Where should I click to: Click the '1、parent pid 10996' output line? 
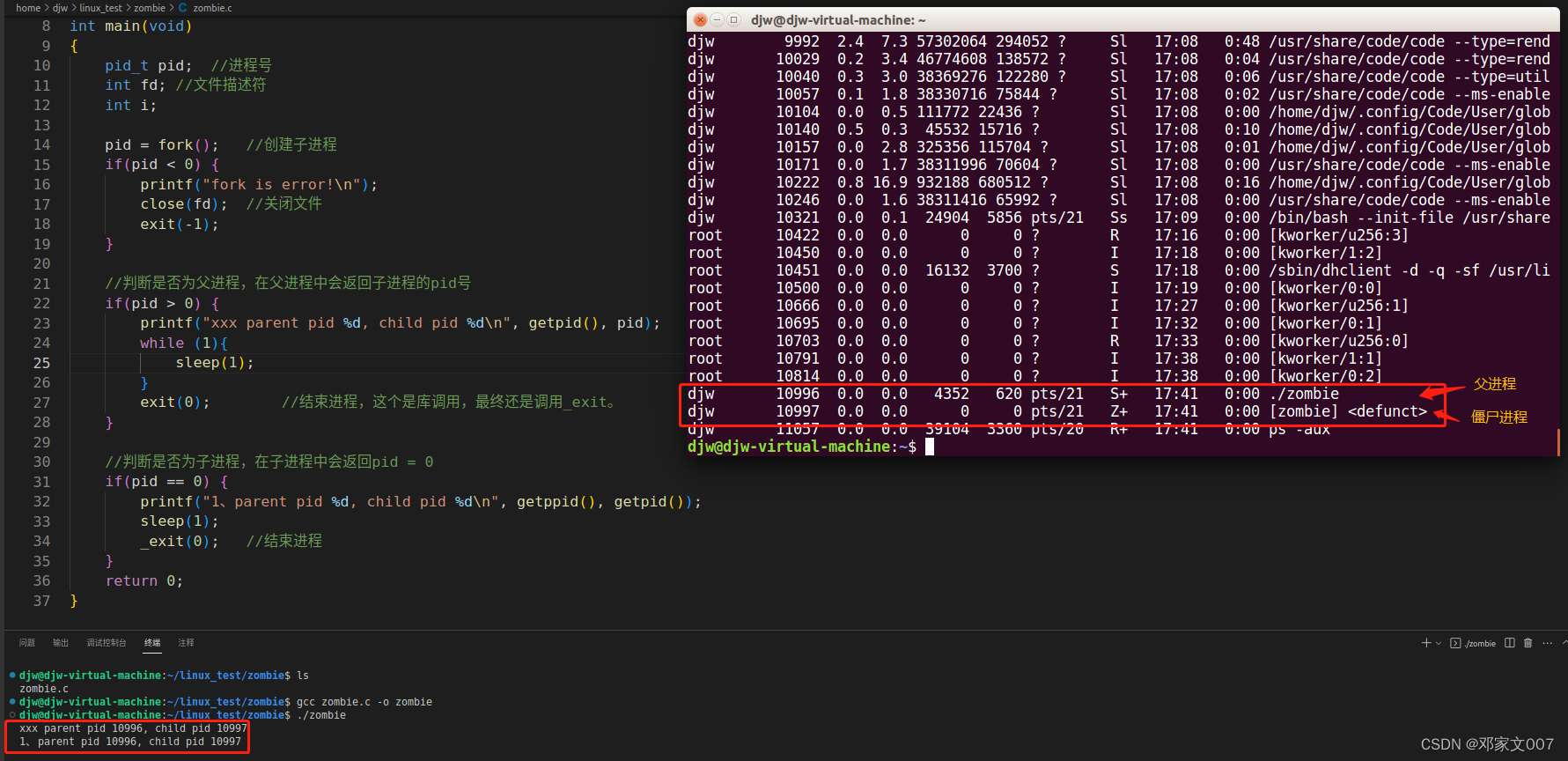pyautogui.click(x=130, y=742)
